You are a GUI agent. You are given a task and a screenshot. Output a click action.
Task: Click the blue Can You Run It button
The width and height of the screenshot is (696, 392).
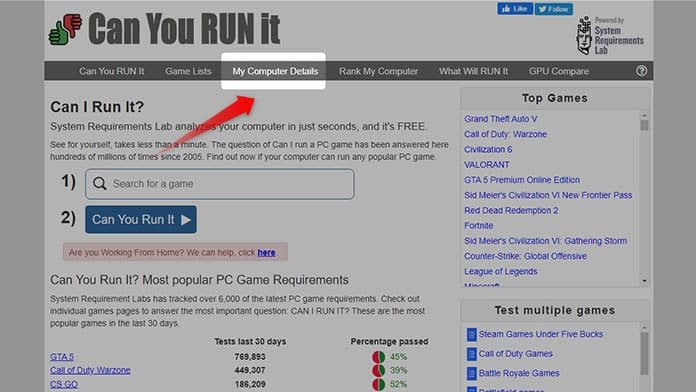click(141, 219)
